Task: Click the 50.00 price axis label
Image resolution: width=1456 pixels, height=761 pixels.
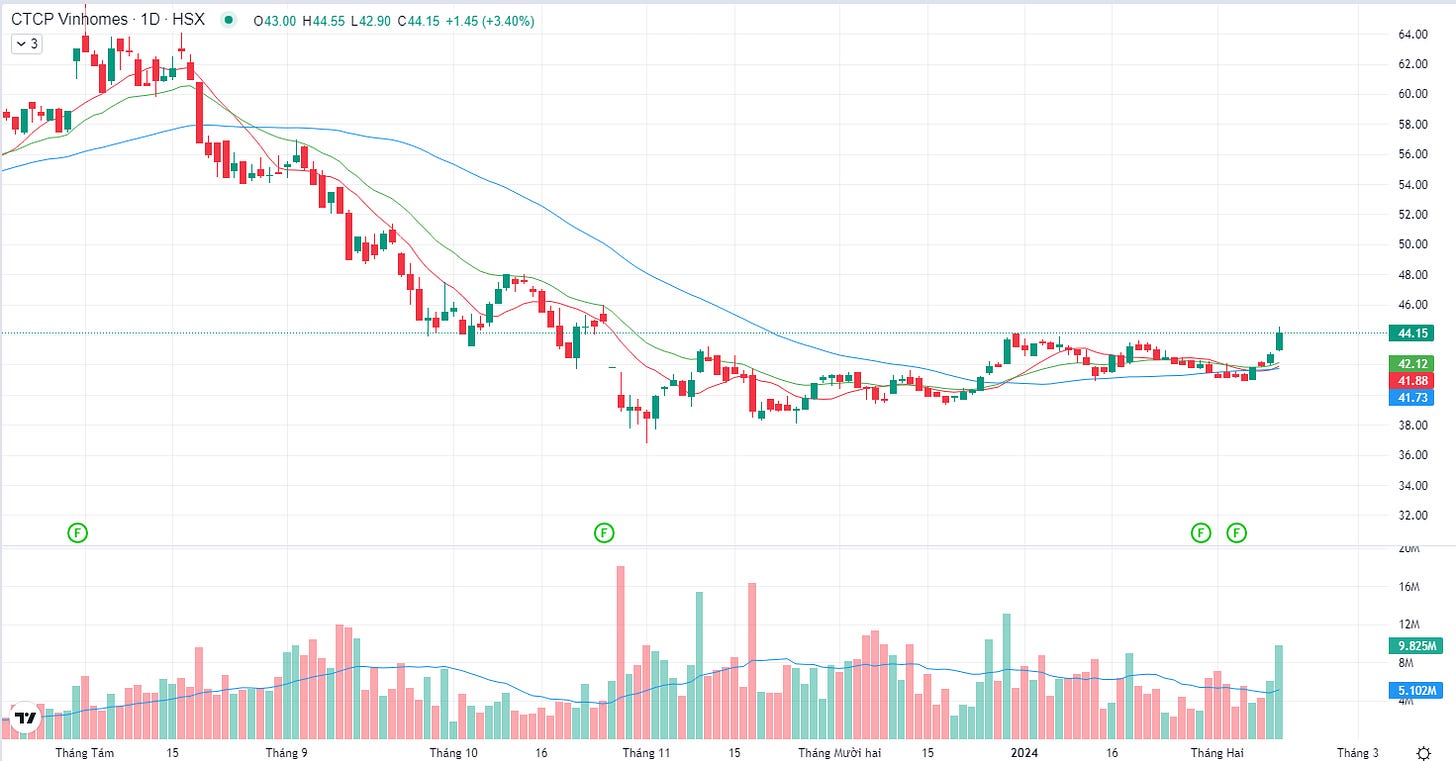Action: (1411, 244)
